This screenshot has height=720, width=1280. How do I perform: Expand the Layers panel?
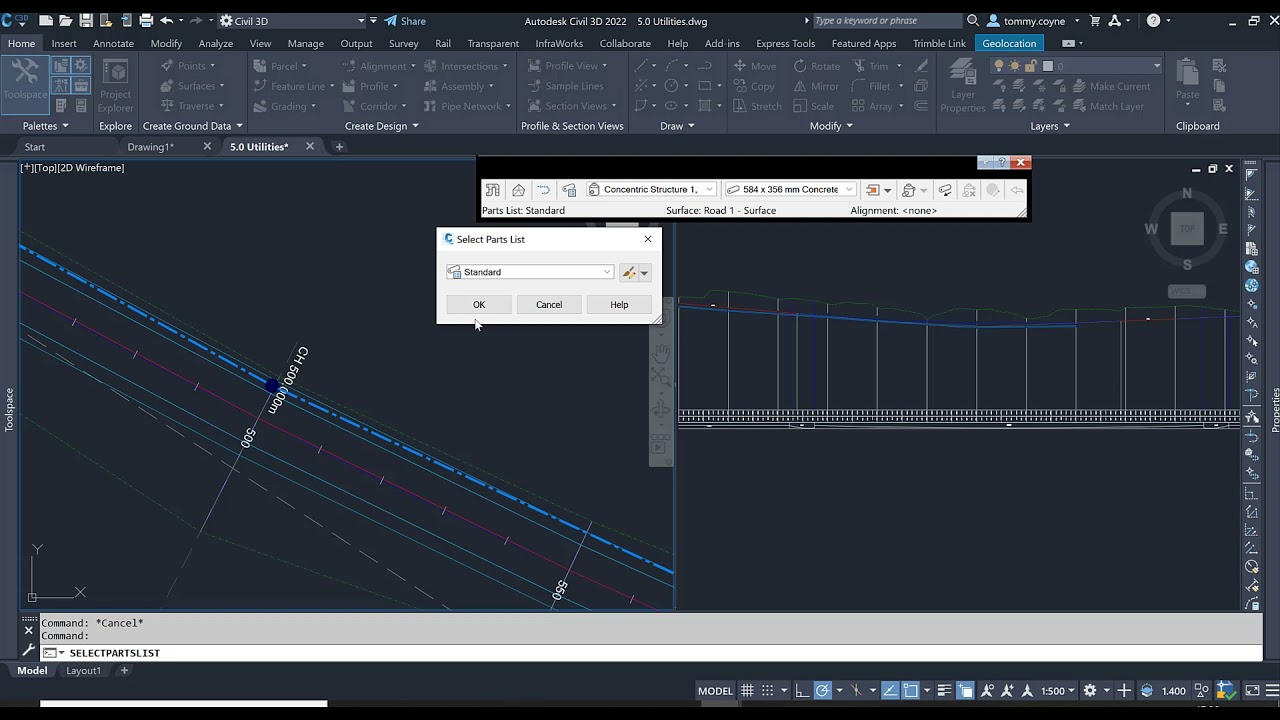(1050, 126)
